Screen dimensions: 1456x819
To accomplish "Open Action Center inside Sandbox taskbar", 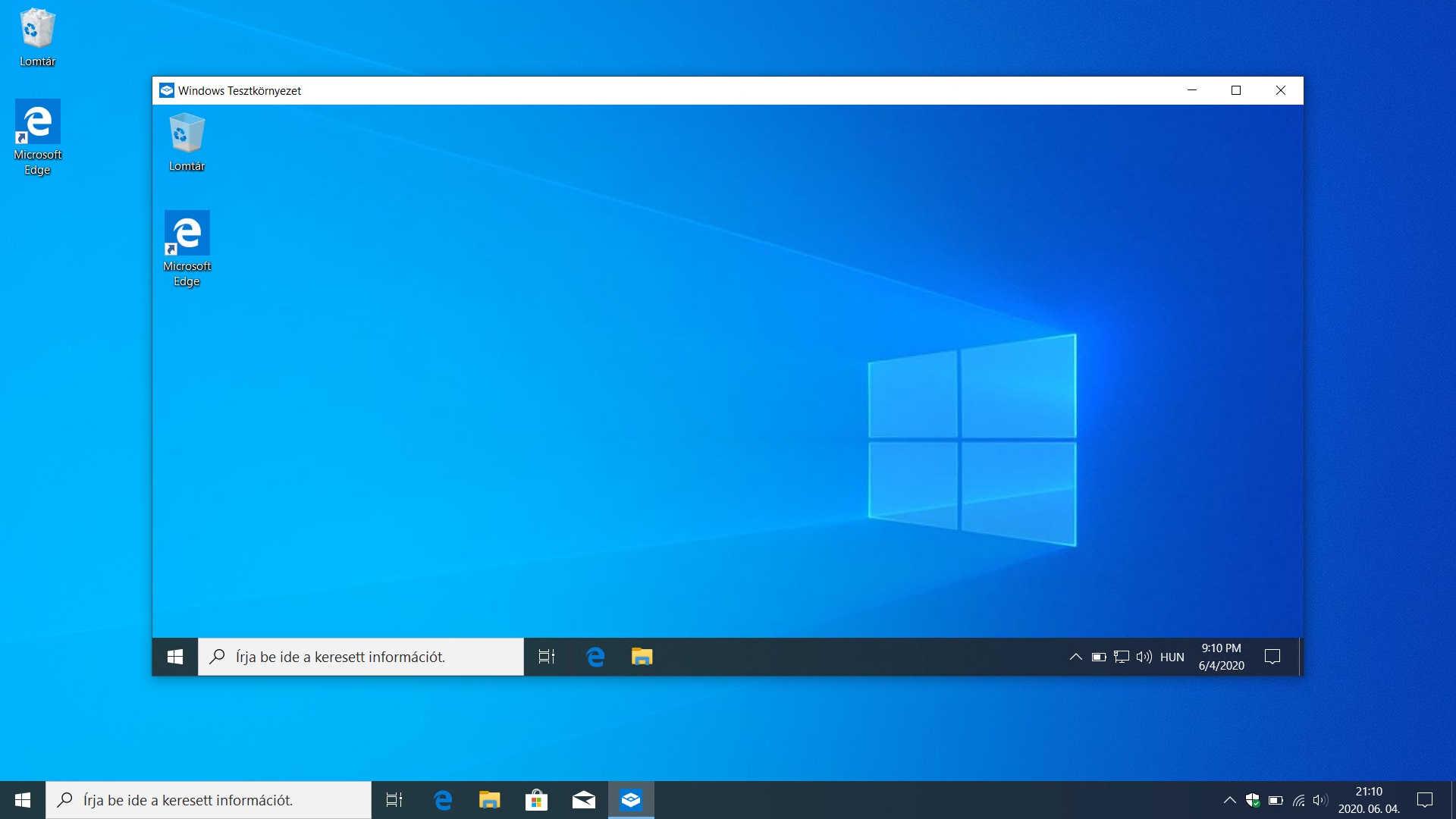I will [x=1272, y=657].
